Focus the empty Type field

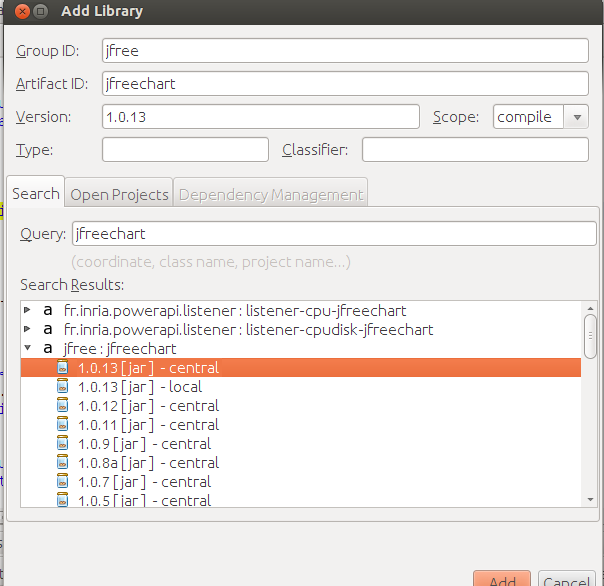(185, 149)
